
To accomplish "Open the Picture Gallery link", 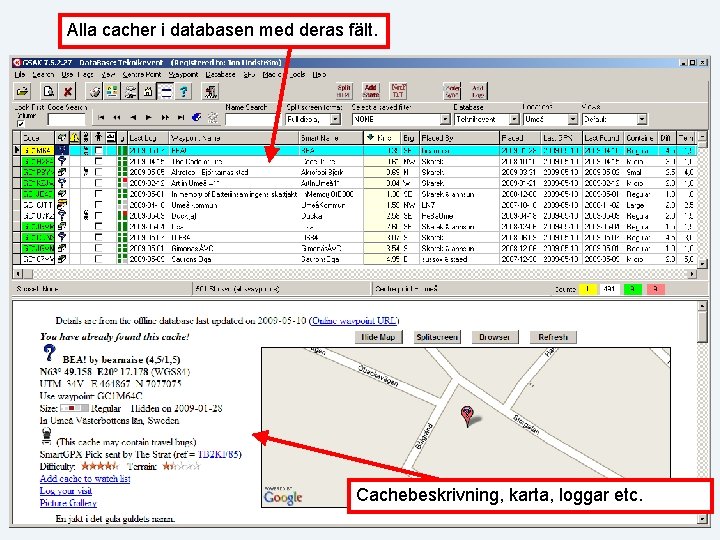I will pyautogui.click(x=68, y=503).
